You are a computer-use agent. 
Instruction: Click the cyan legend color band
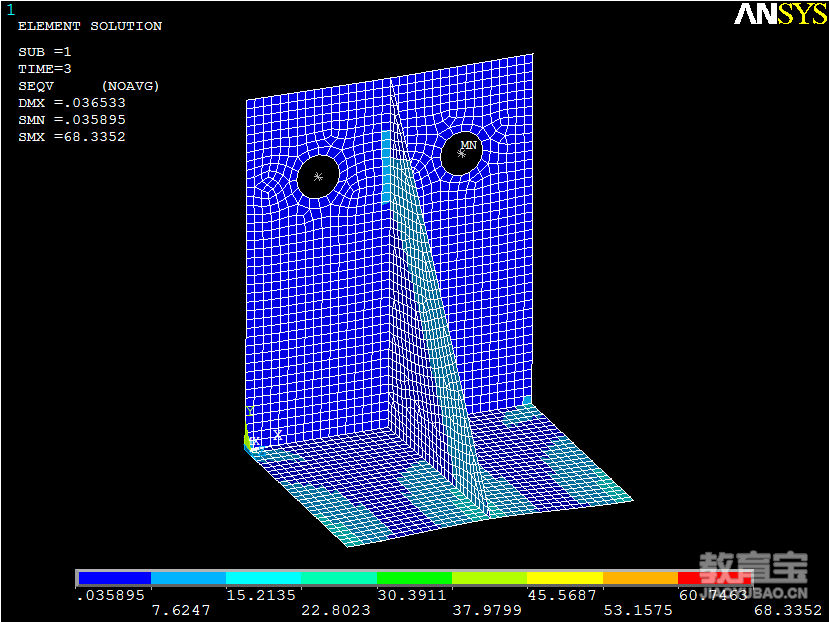point(264,578)
